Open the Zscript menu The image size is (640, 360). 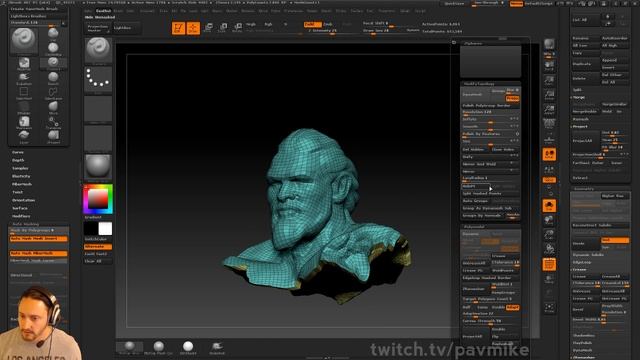click(420, 11)
